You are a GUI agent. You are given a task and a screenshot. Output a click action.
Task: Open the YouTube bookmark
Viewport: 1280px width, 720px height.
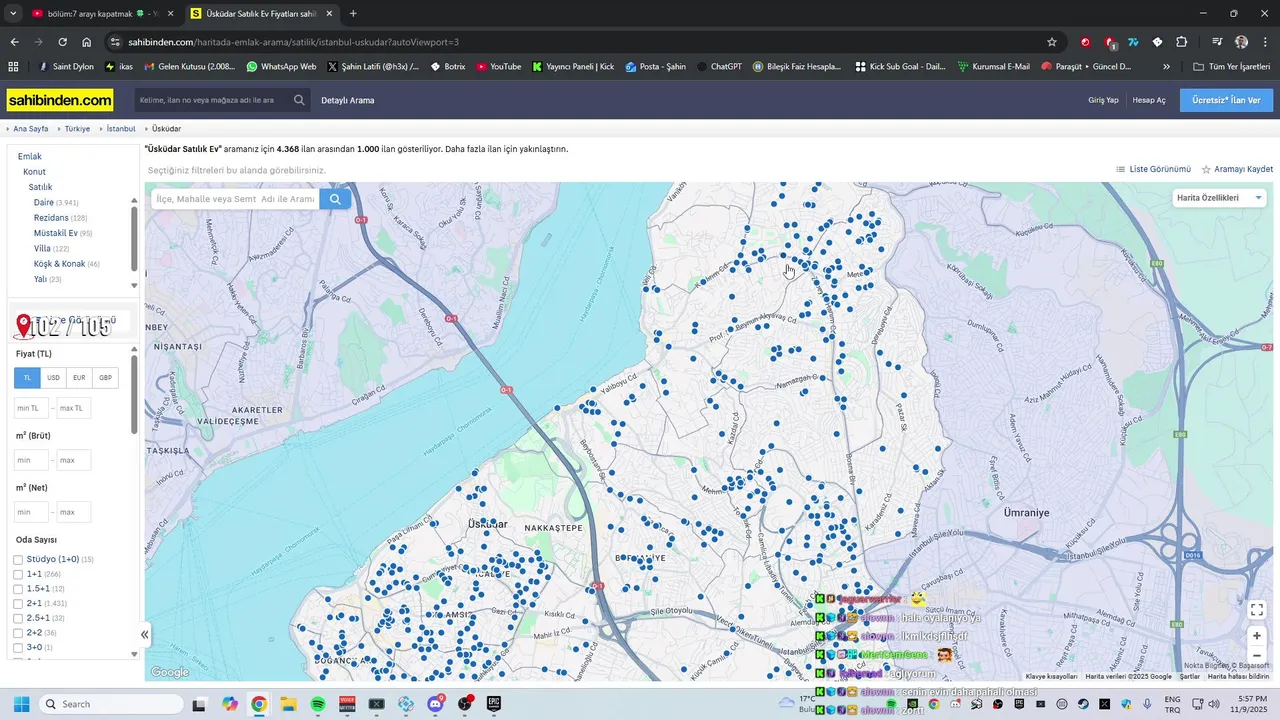(498, 66)
